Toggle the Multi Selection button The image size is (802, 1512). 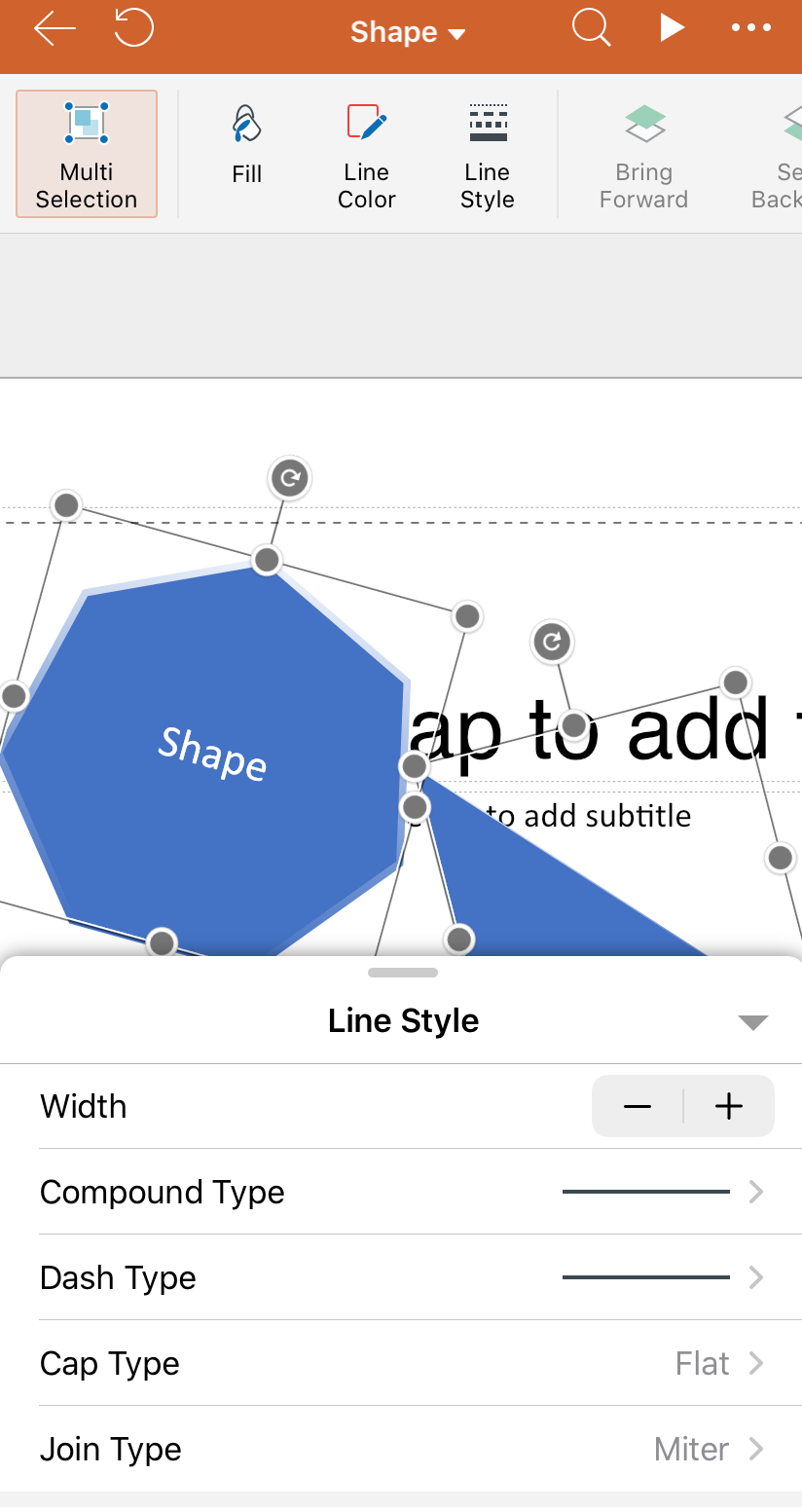tap(87, 154)
